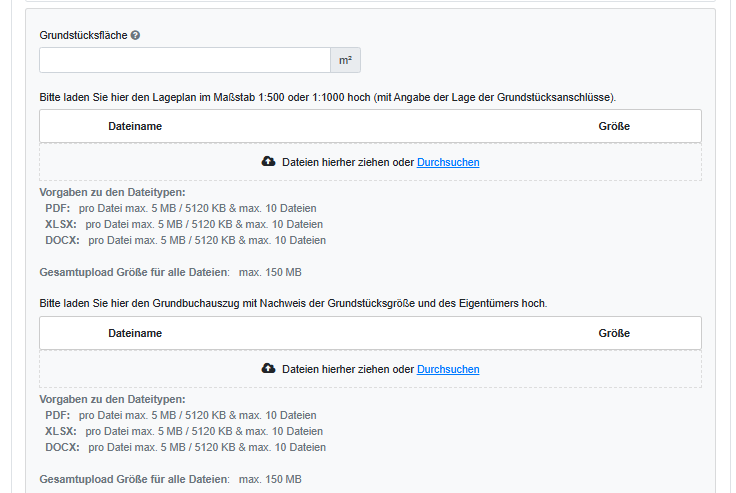Click the Grundstücksfläche field label
The image size is (736, 493).
click(x=83, y=35)
